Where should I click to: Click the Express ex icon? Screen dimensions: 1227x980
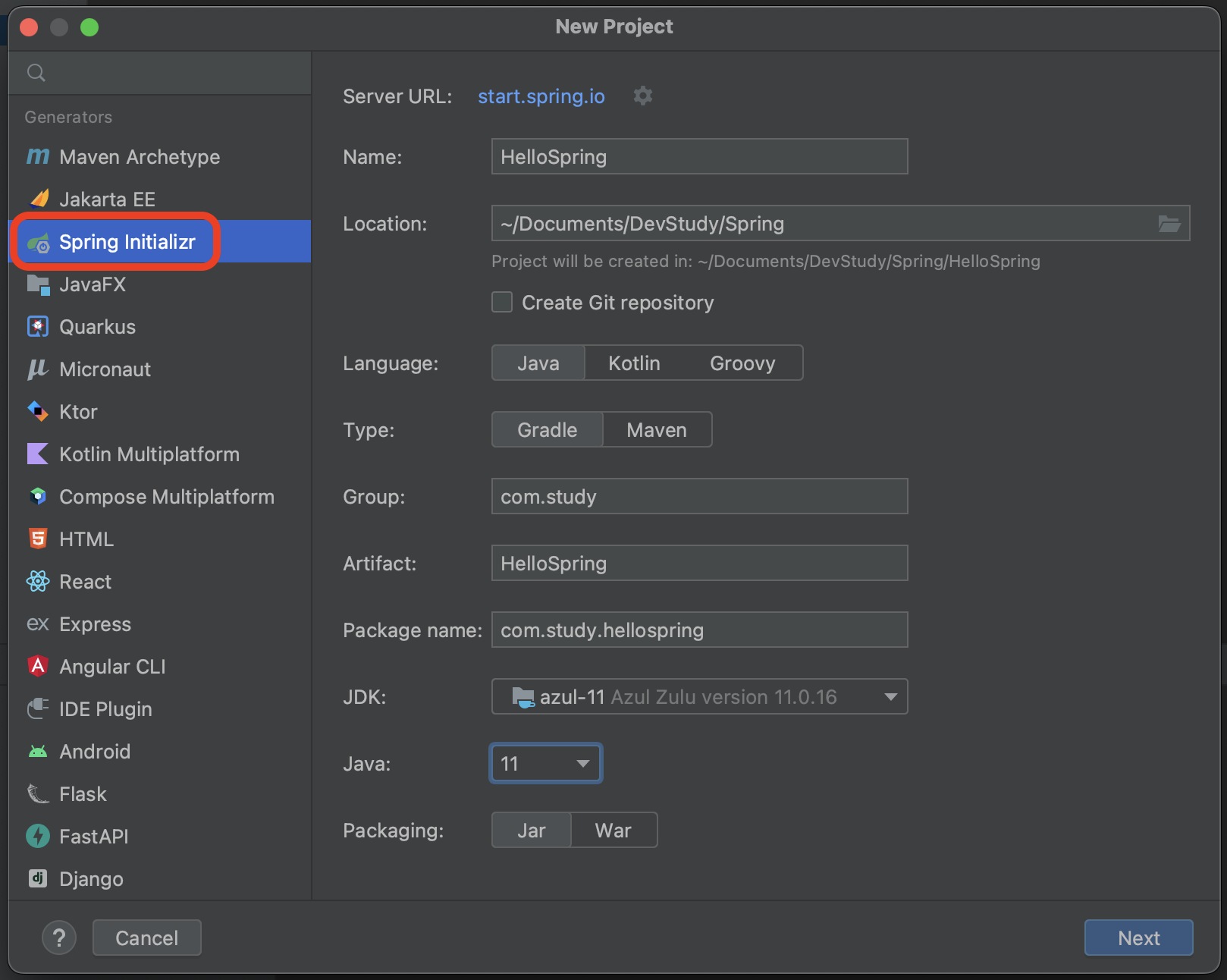[38, 624]
